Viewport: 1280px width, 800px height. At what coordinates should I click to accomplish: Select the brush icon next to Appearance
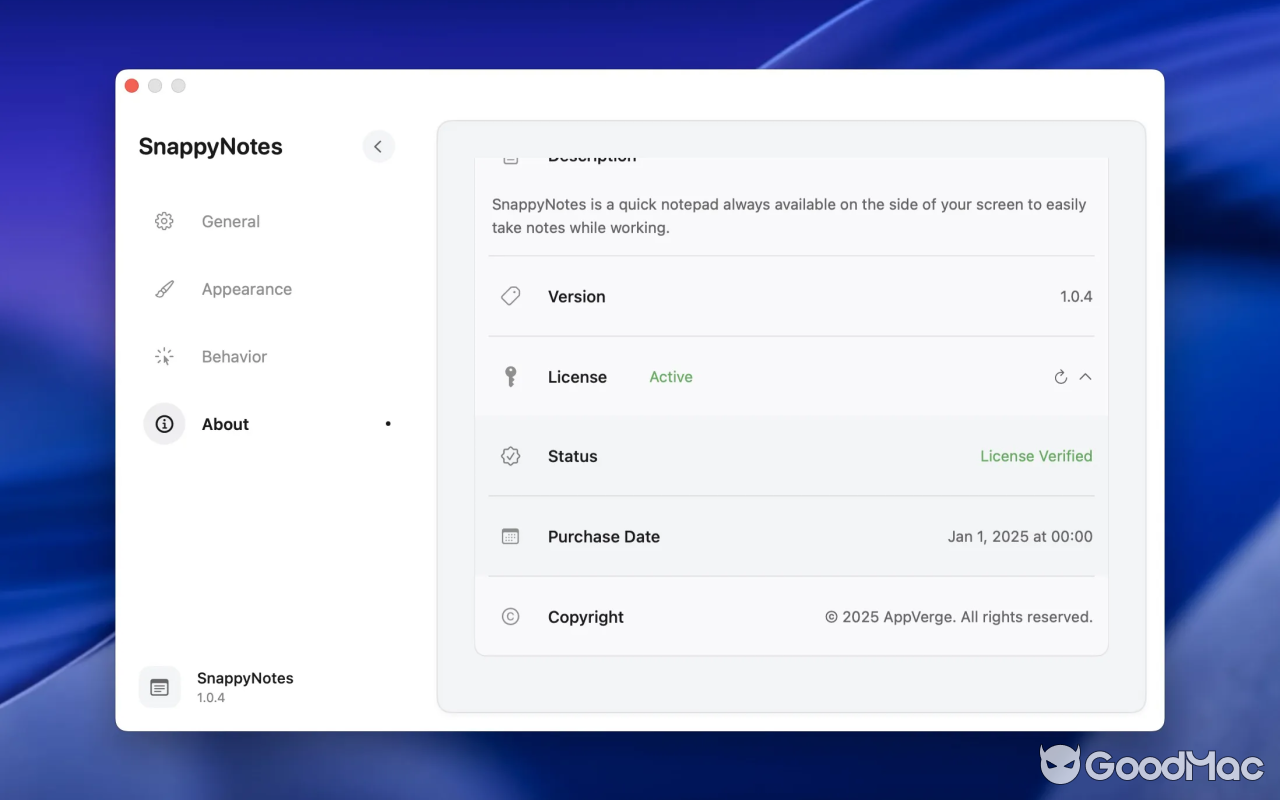[x=164, y=288]
